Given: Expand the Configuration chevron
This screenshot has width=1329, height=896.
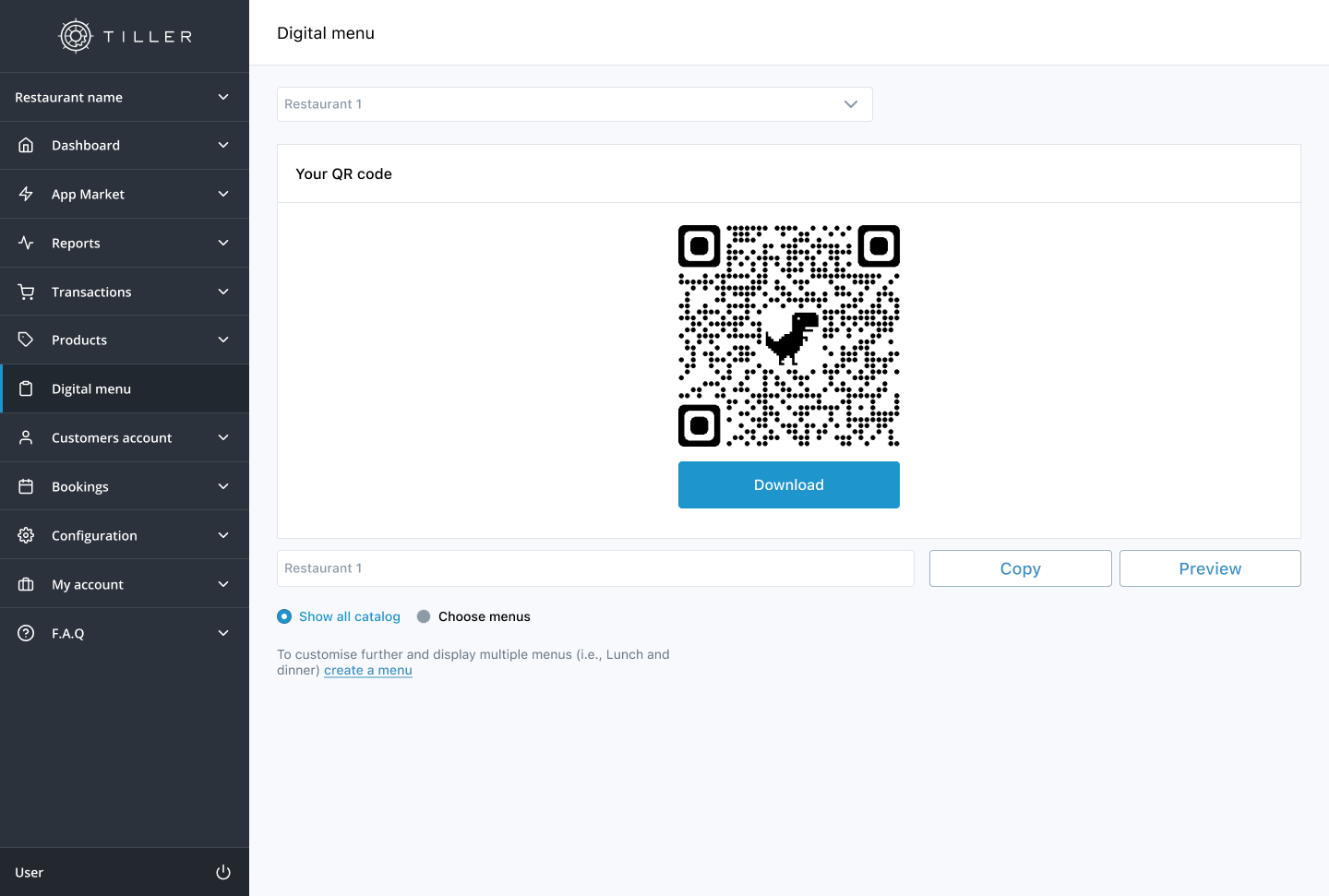Looking at the screenshot, I should (x=223, y=535).
